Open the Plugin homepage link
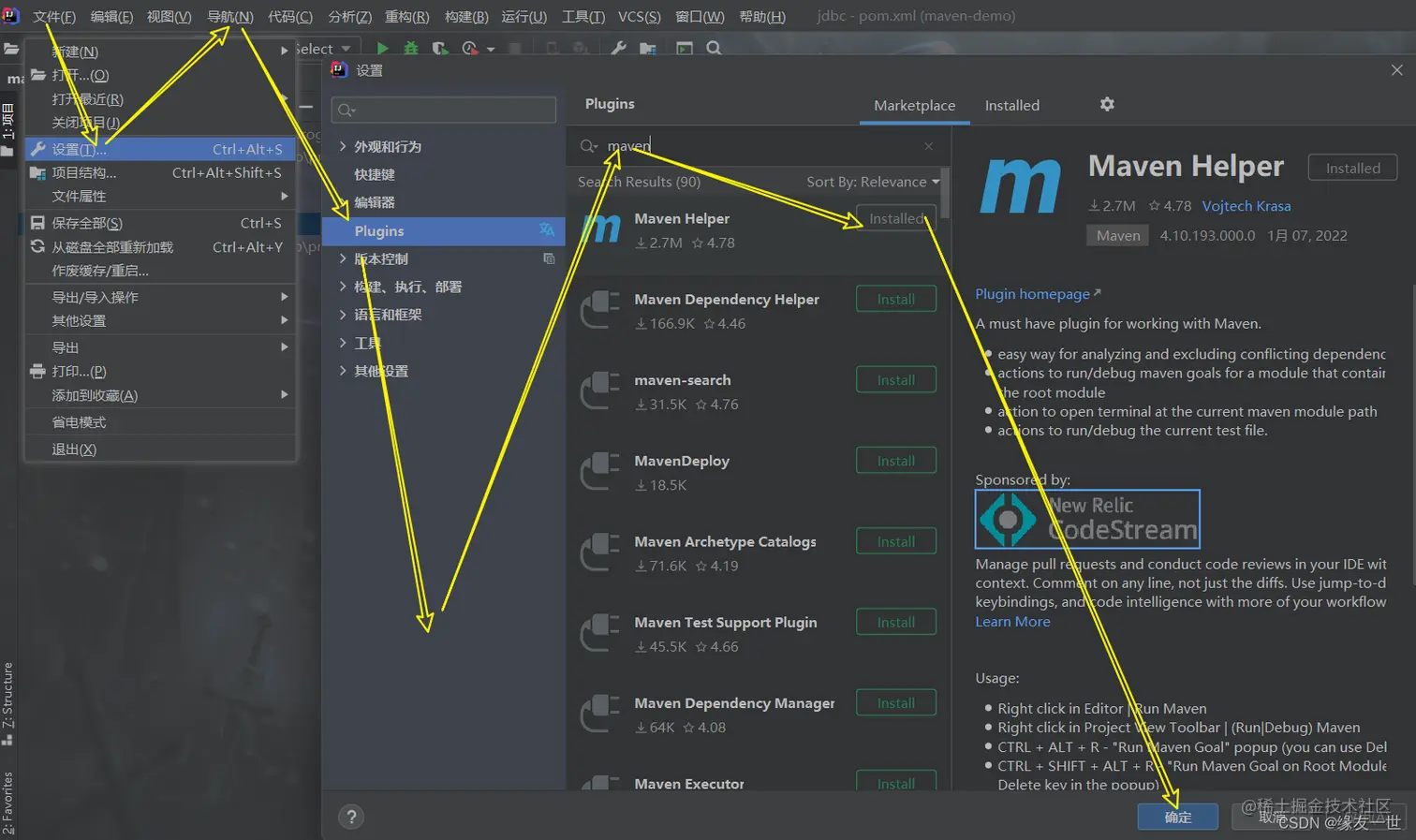The image size is (1416, 840). pos(1038,294)
